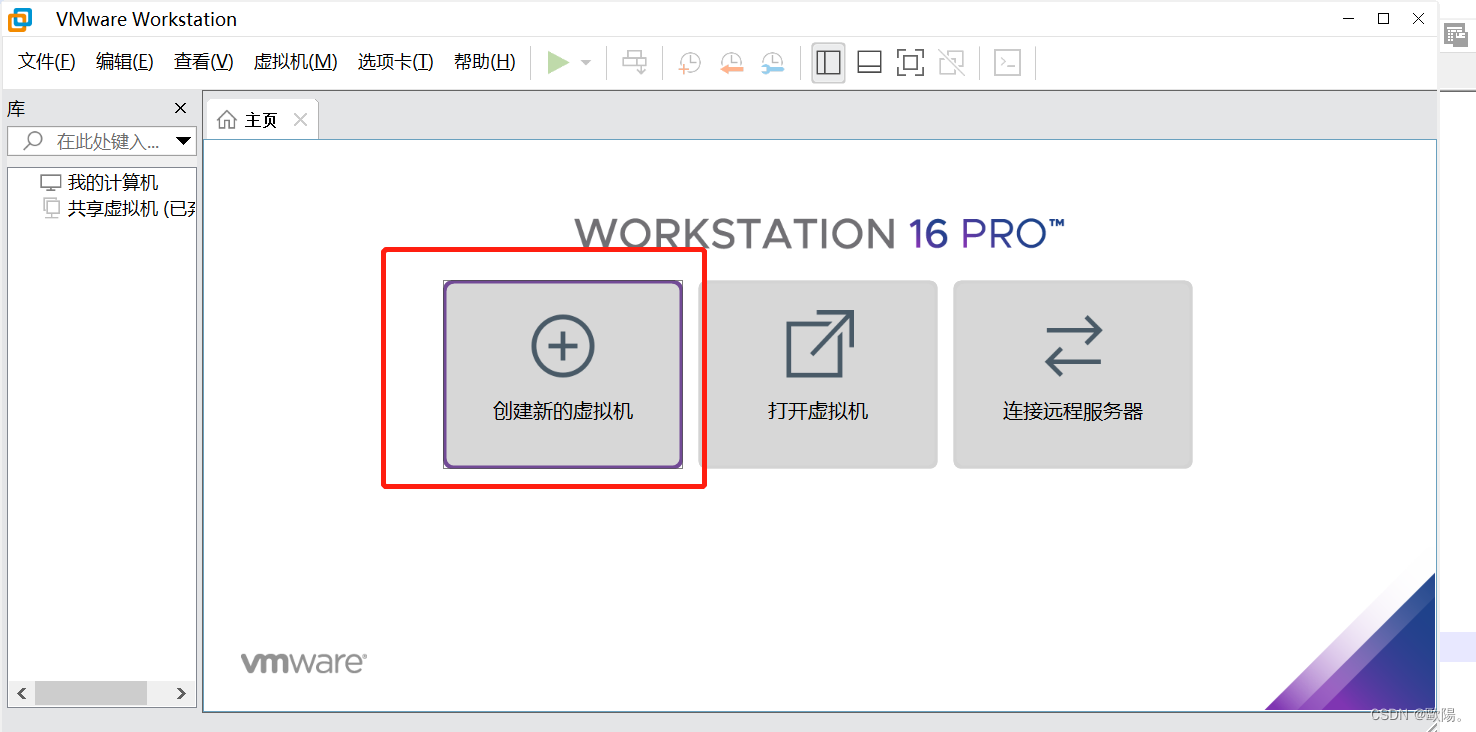The image size is (1476, 732).
Task: Click the revert to snapshot icon
Action: coord(731,63)
